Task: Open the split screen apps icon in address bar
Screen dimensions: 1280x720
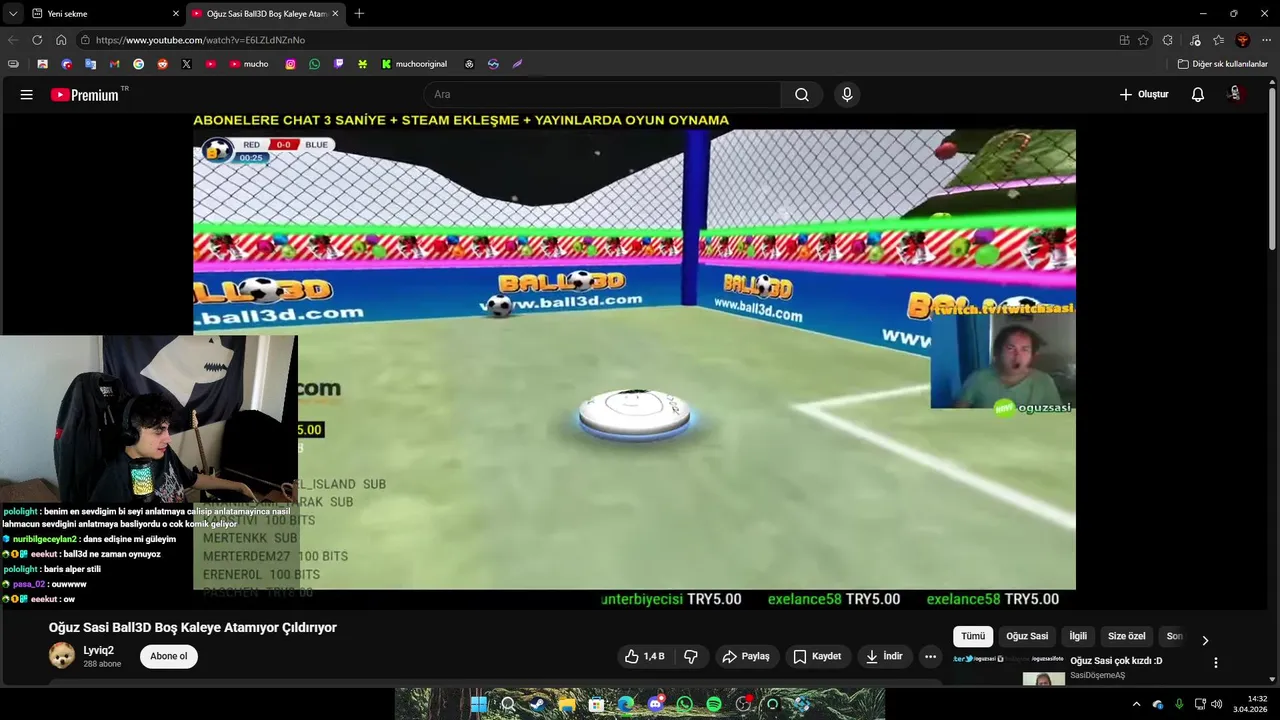Action: [1124, 40]
